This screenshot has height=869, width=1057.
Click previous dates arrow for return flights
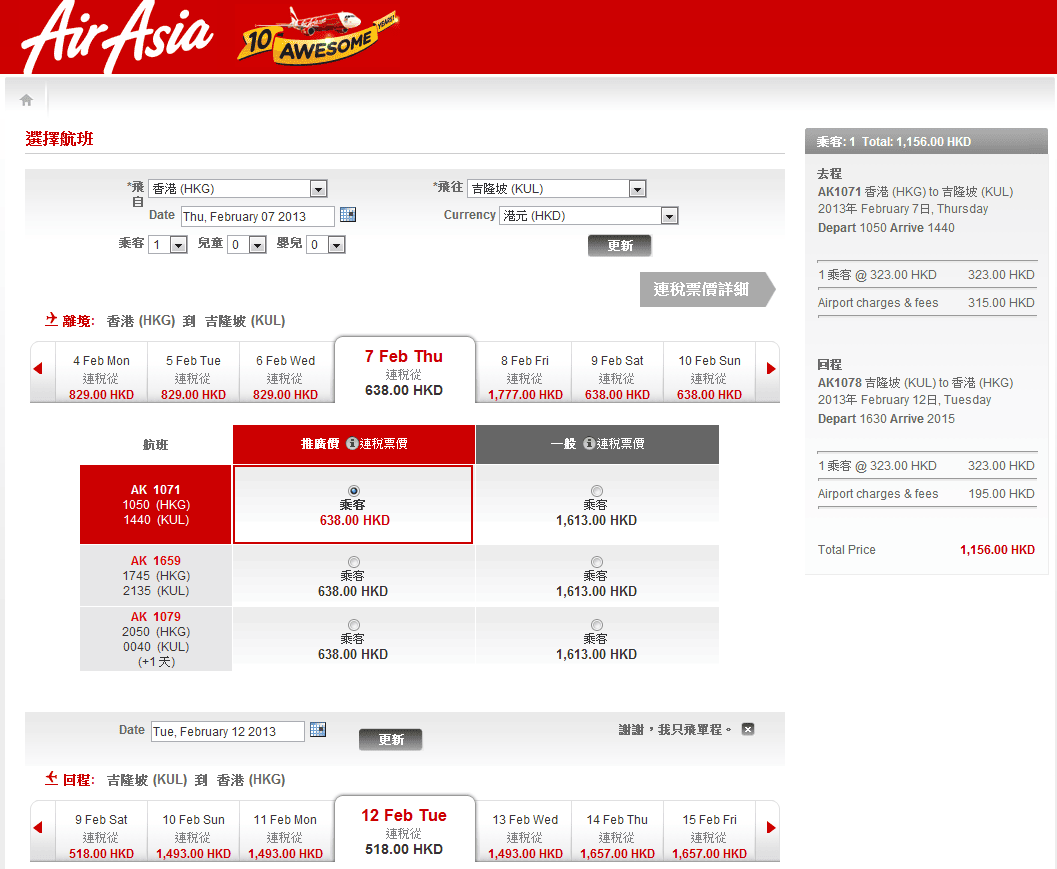click(x=38, y=828)
